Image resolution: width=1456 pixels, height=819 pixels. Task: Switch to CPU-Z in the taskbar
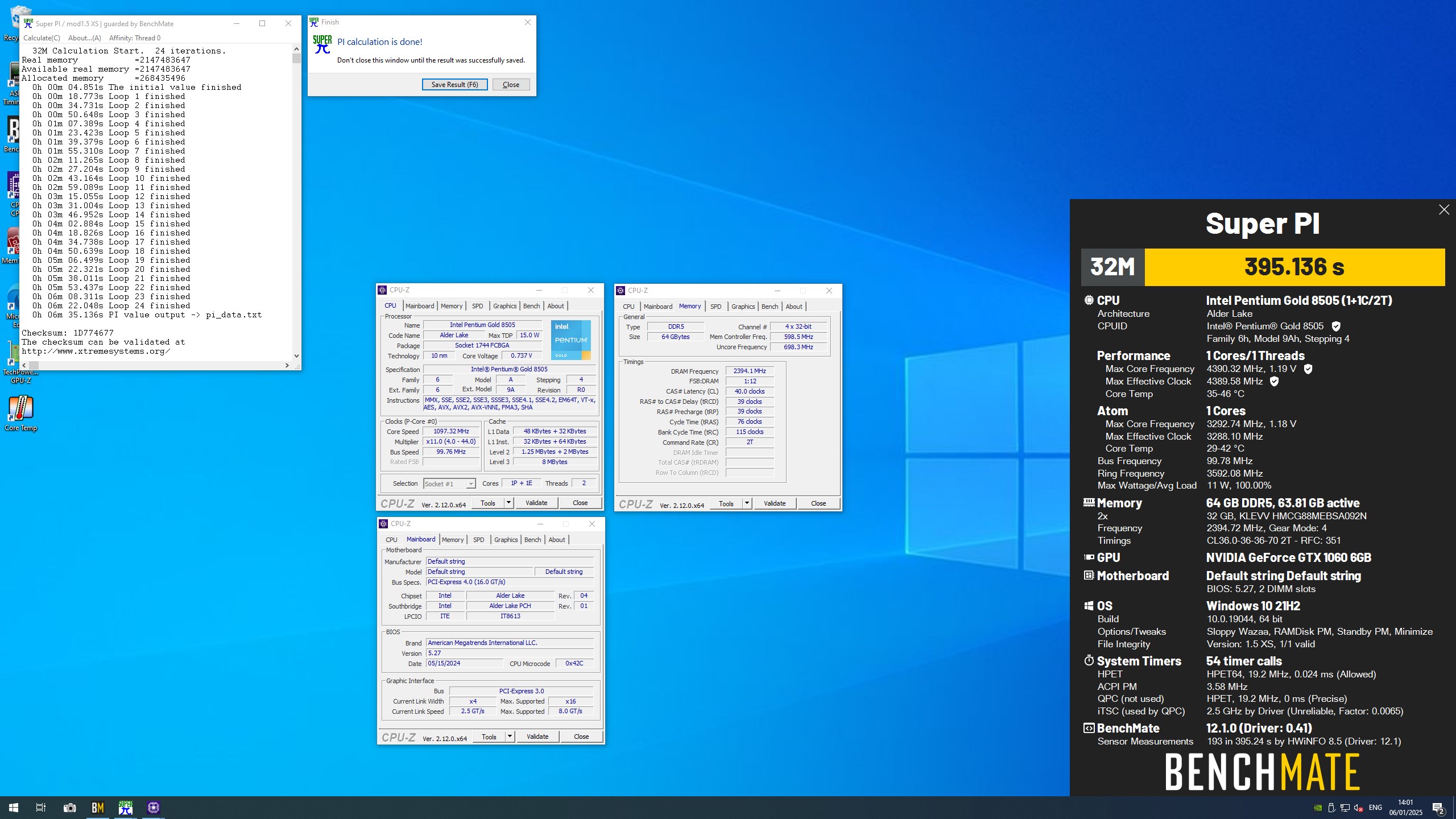tap(154, 807)
